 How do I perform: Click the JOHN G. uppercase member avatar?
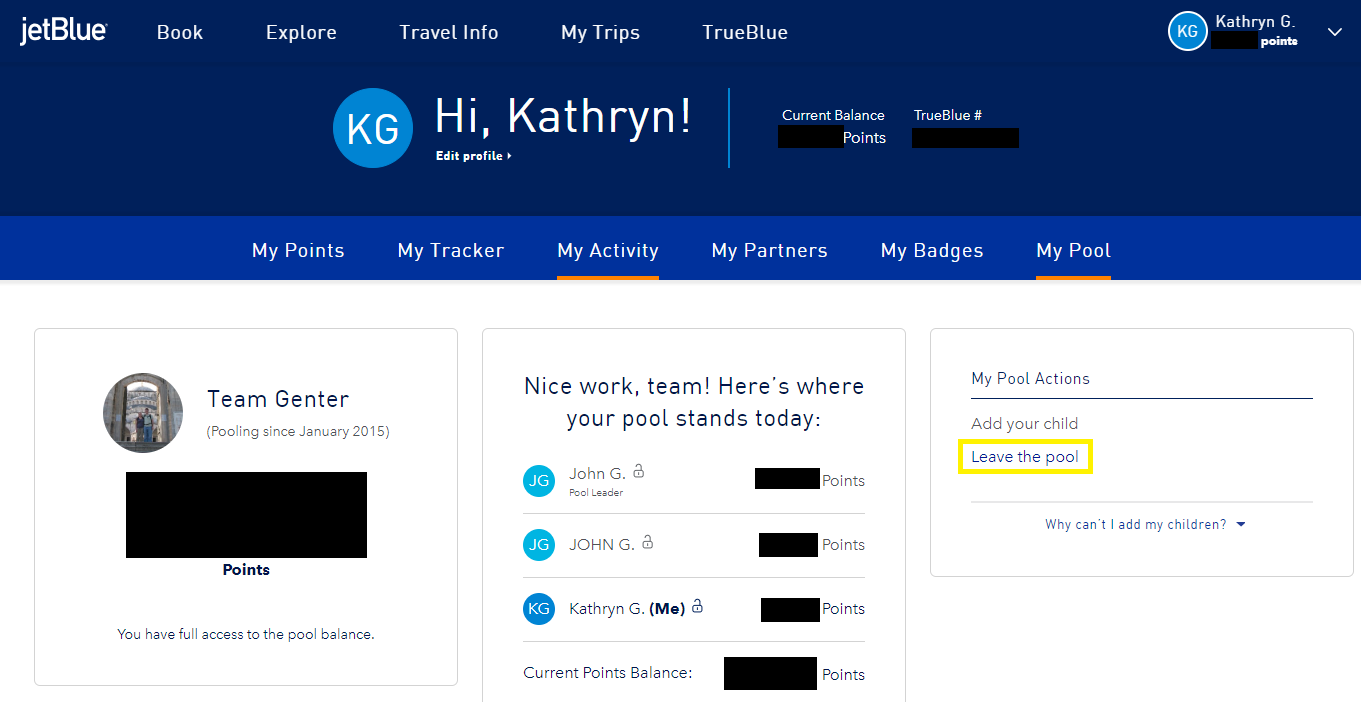click(x=539, y=545)
